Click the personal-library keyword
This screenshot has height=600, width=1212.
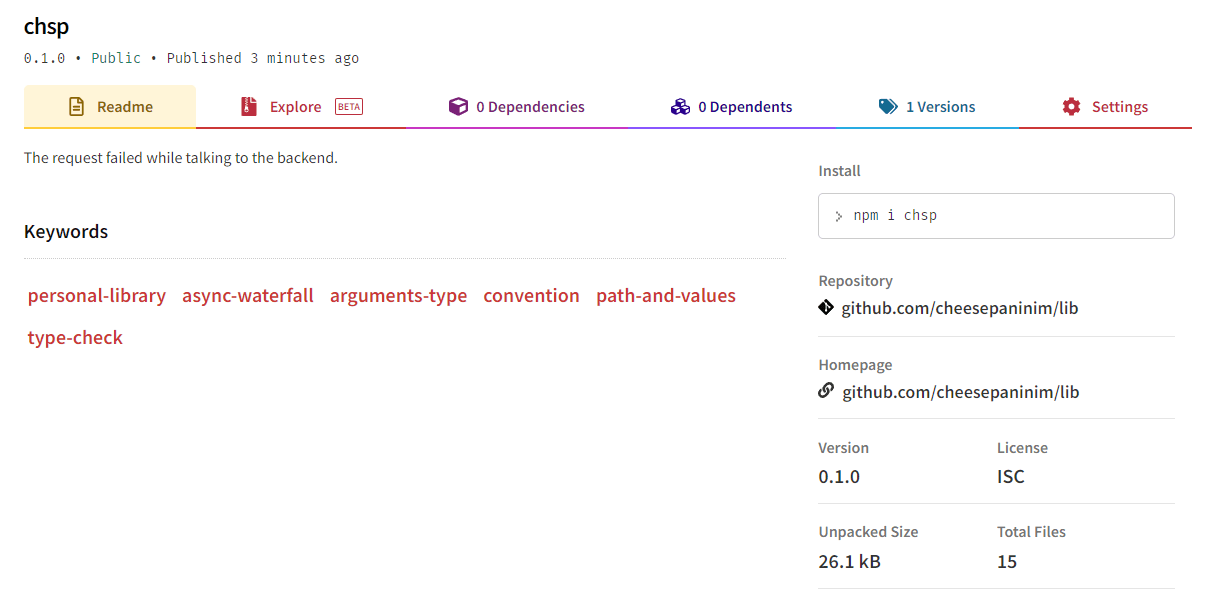click(97, 296)
